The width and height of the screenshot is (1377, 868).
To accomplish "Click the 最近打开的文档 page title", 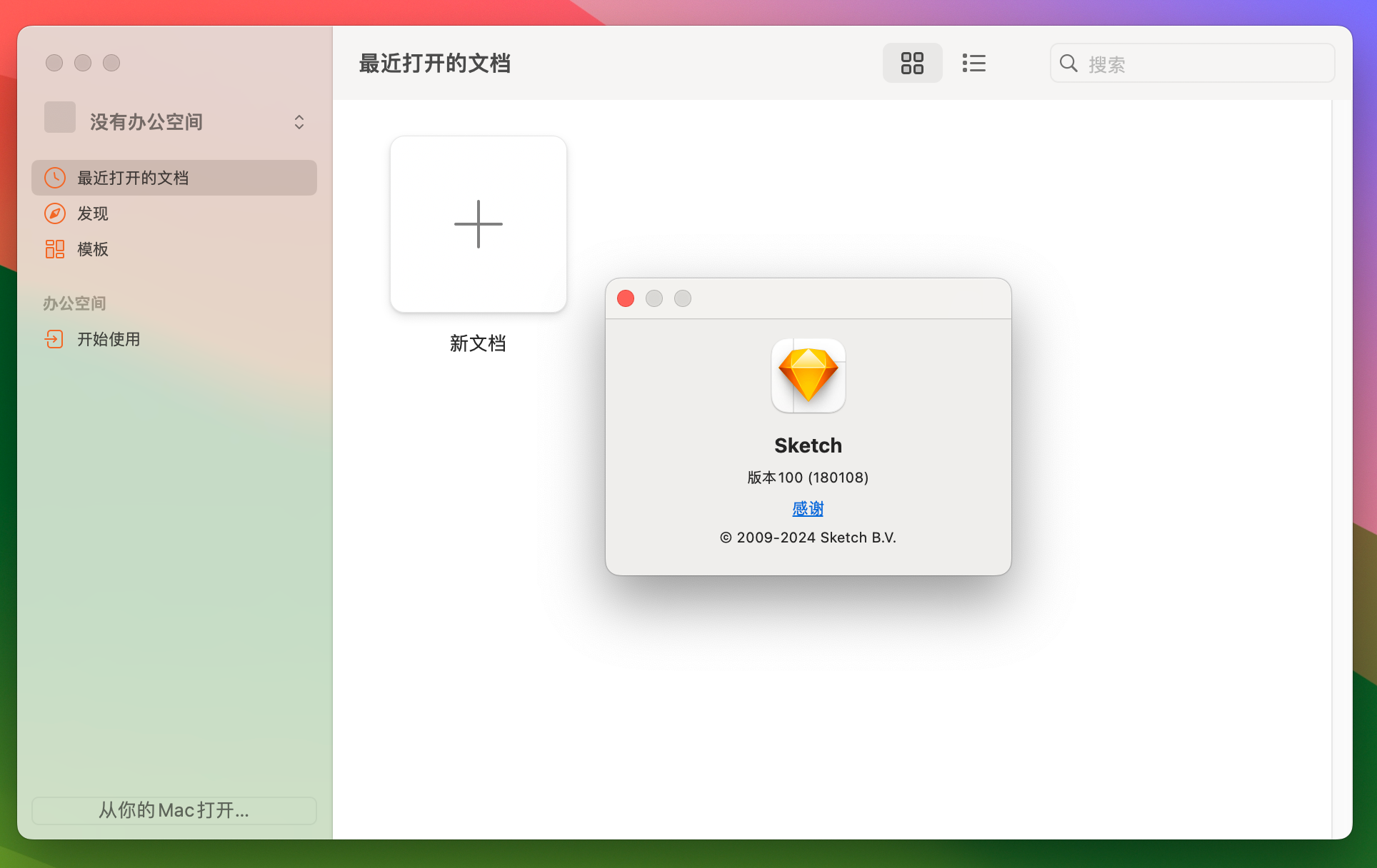I will [x=434, y=64].
